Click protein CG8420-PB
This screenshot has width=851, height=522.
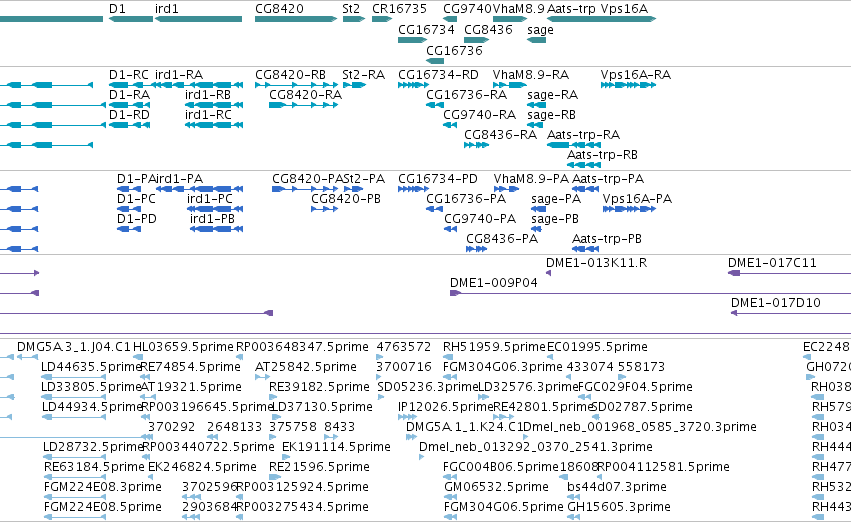(325, 209)
